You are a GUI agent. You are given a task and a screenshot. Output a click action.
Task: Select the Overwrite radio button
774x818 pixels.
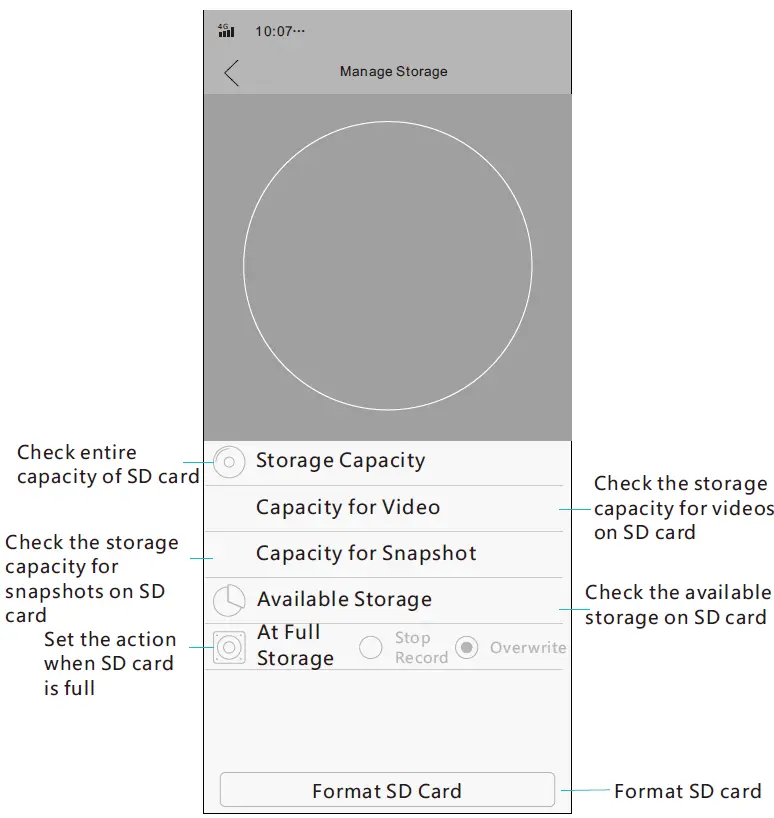pyautogui.click(x=466, y=648)
